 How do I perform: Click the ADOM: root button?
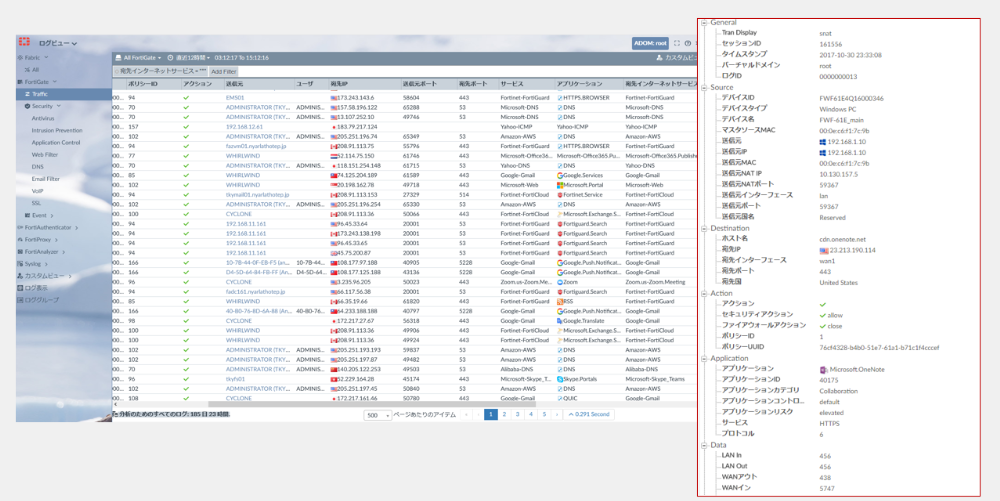coord(650,43)
